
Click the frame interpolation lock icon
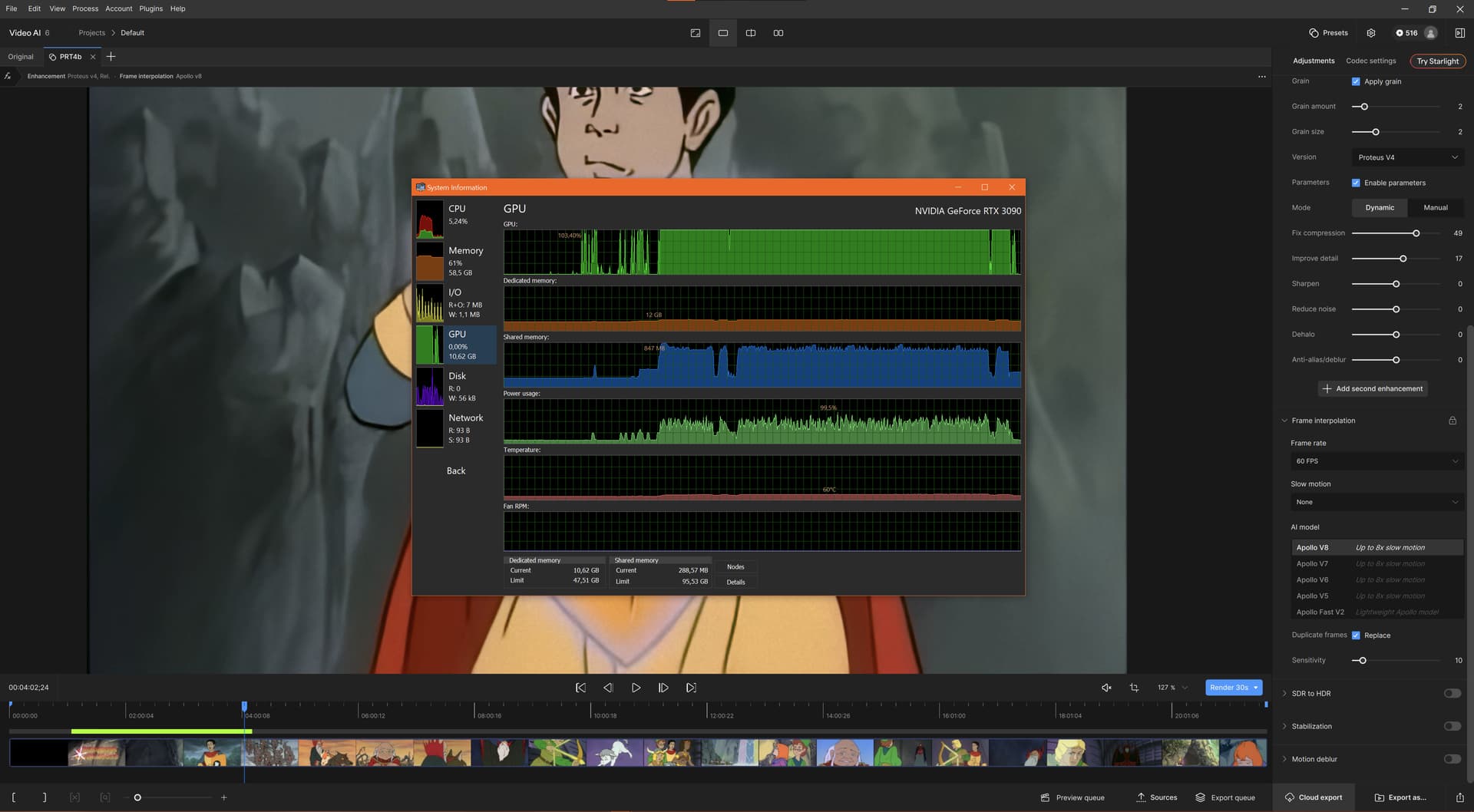(x=1453, y=421)
